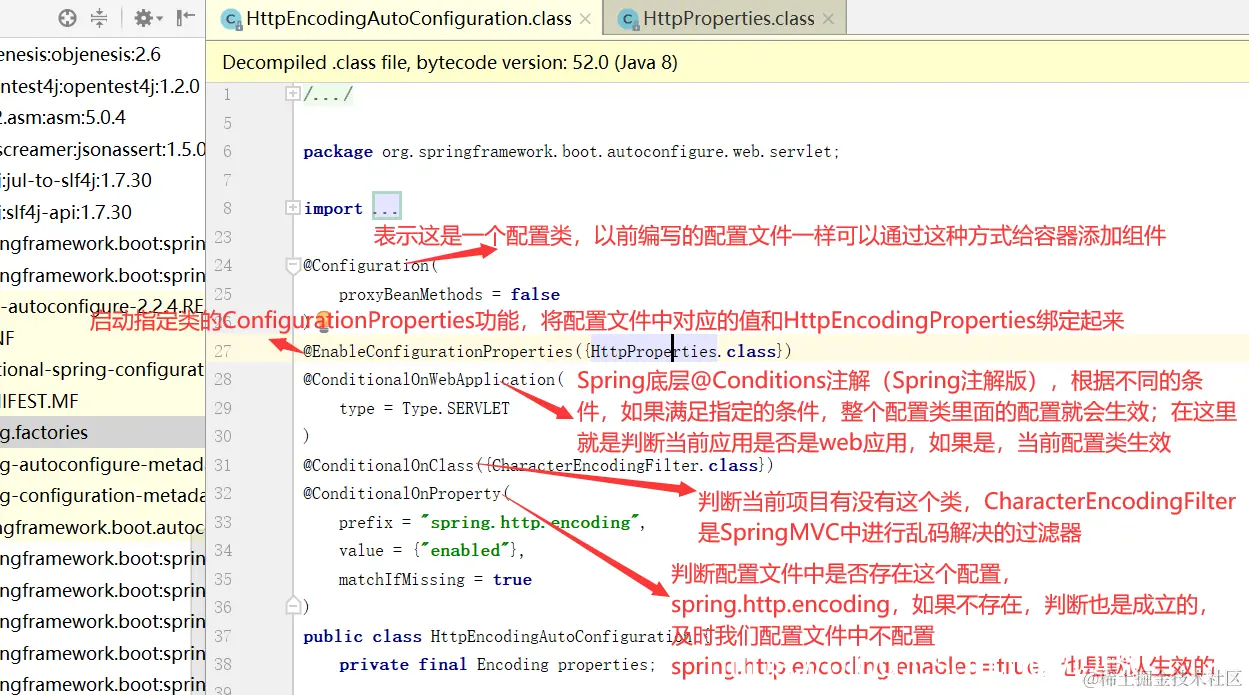
Task: Select the configuration-metadata file row
Action: click(x=100, y=495)
